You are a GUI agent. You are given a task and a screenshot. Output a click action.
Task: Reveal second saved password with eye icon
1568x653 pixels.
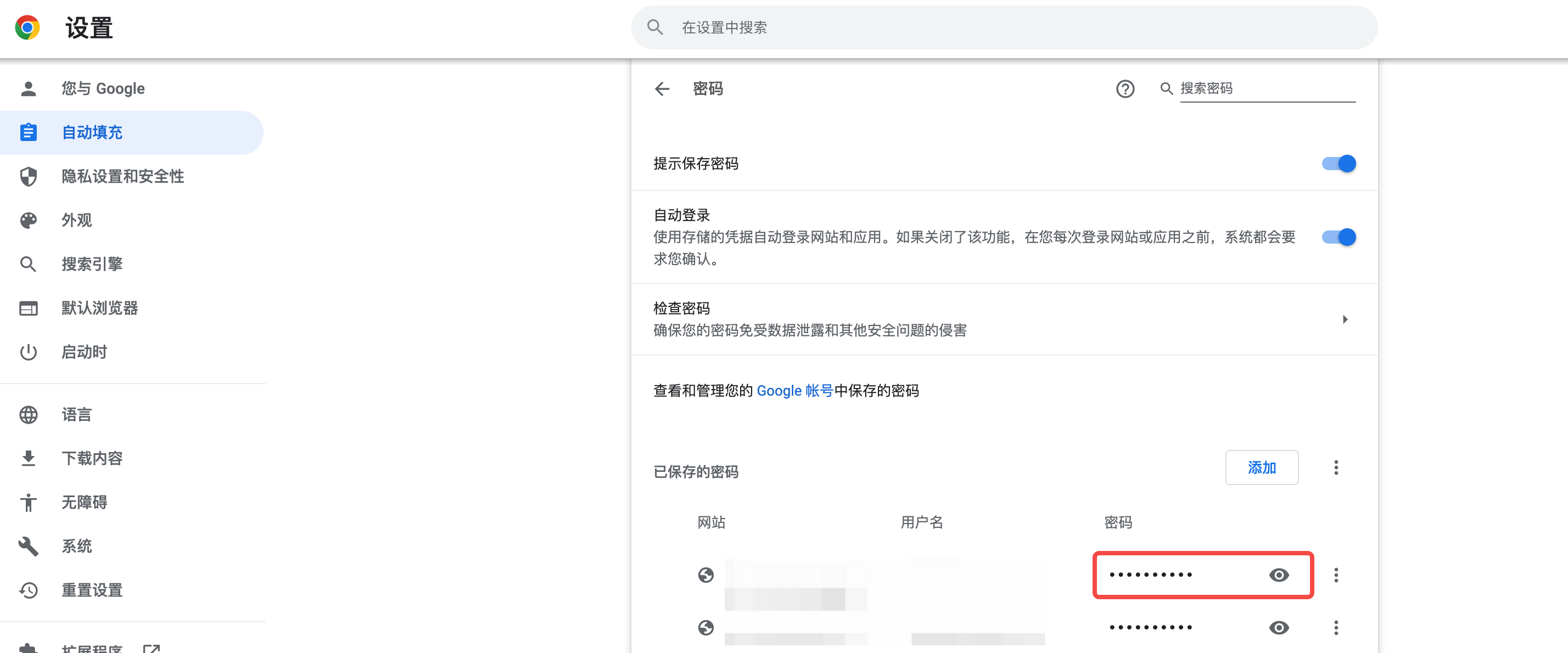point(1278,627)
